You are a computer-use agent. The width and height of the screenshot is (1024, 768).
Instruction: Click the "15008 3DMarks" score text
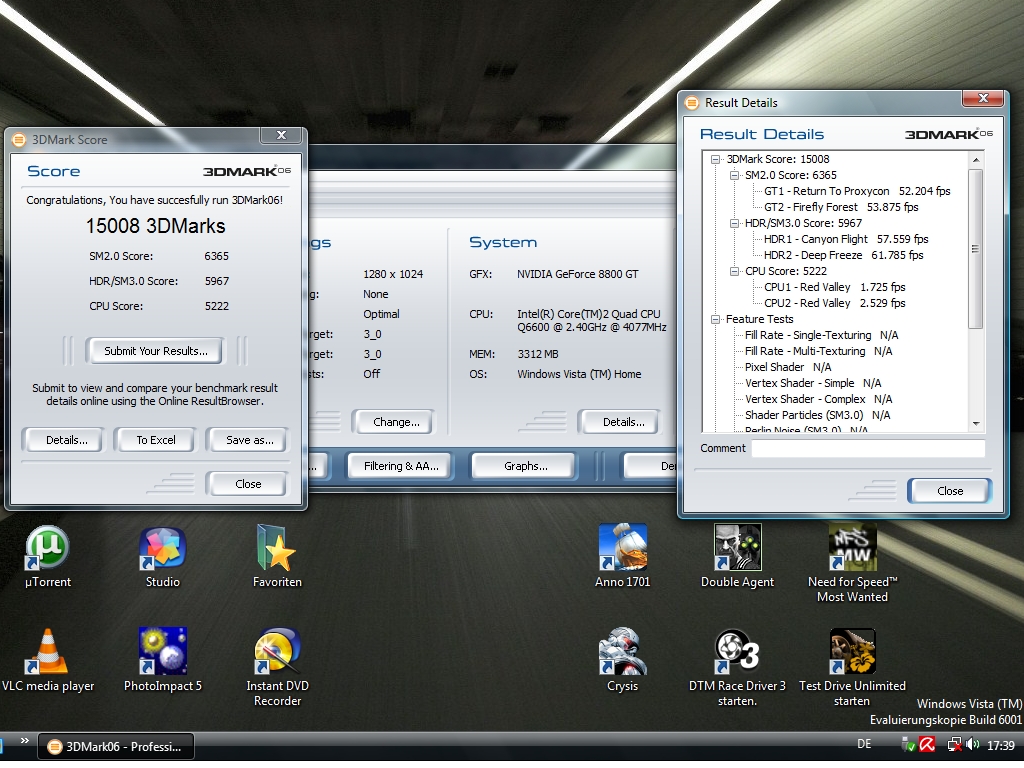(155, 226)
